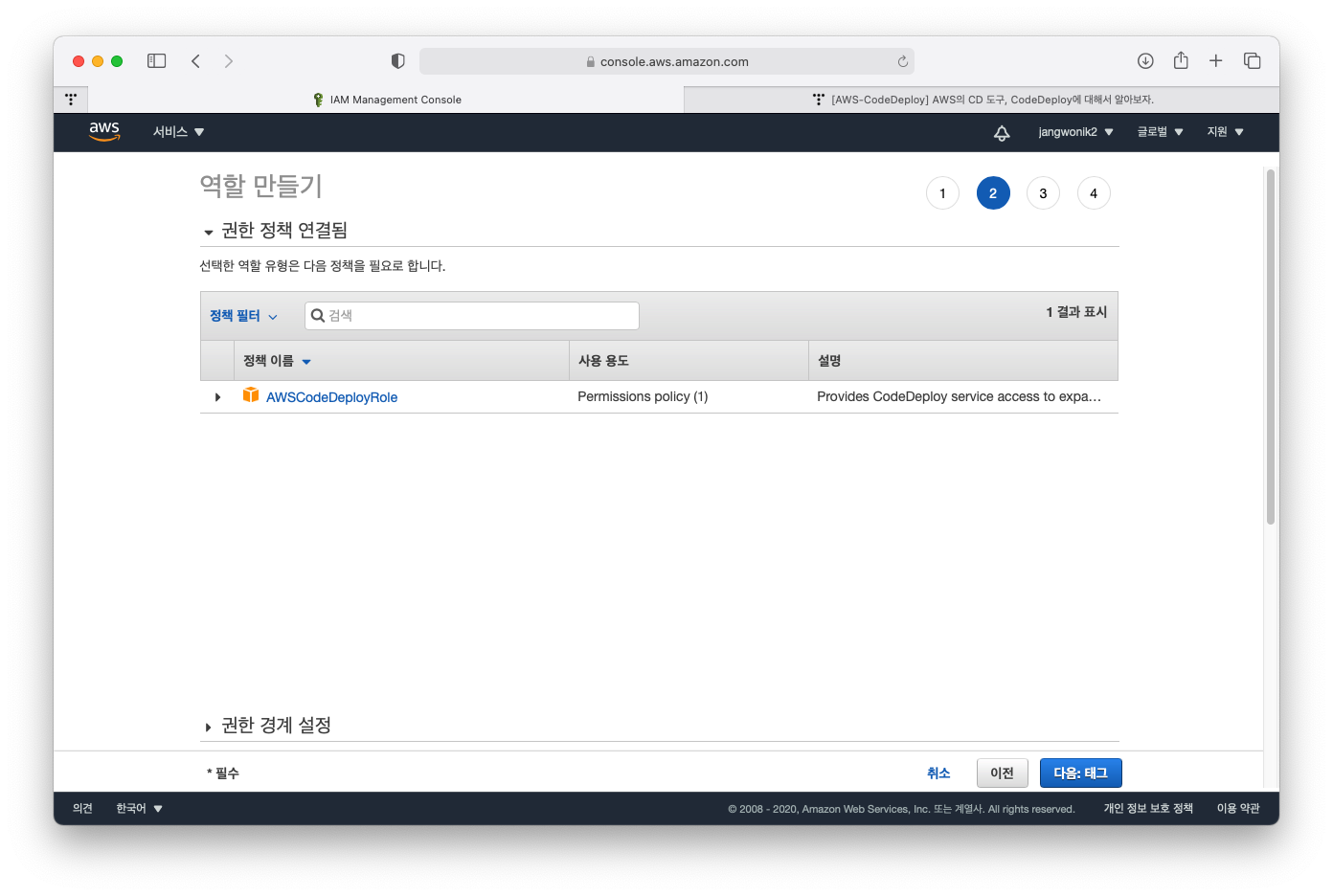Open the jangwonik2 account dropdown
Viewport: 1333px width, 896px height.
click(x=1075, y=132)
